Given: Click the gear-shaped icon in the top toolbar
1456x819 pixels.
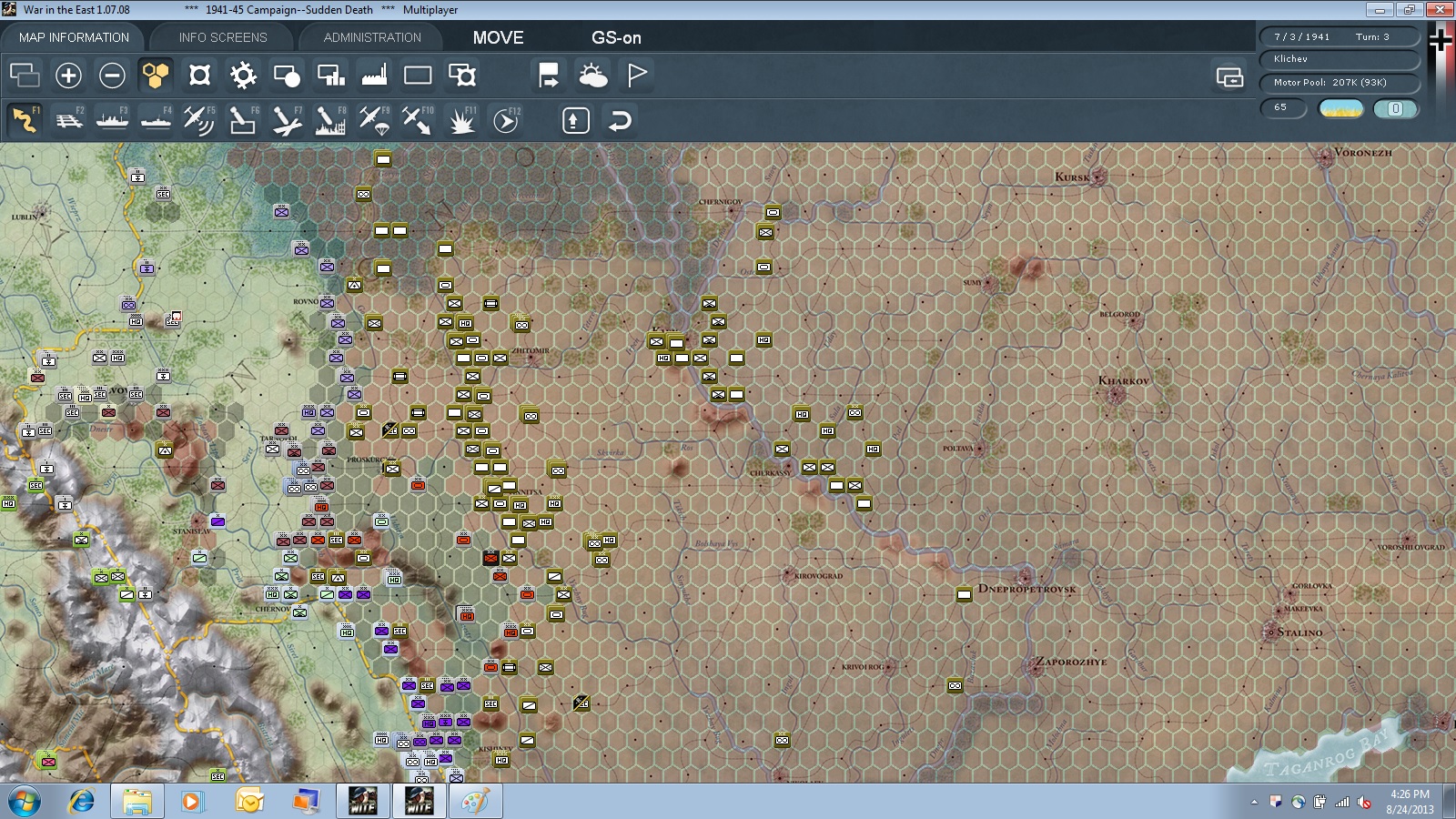Looking at the screenshot, I should pos(243,76).
